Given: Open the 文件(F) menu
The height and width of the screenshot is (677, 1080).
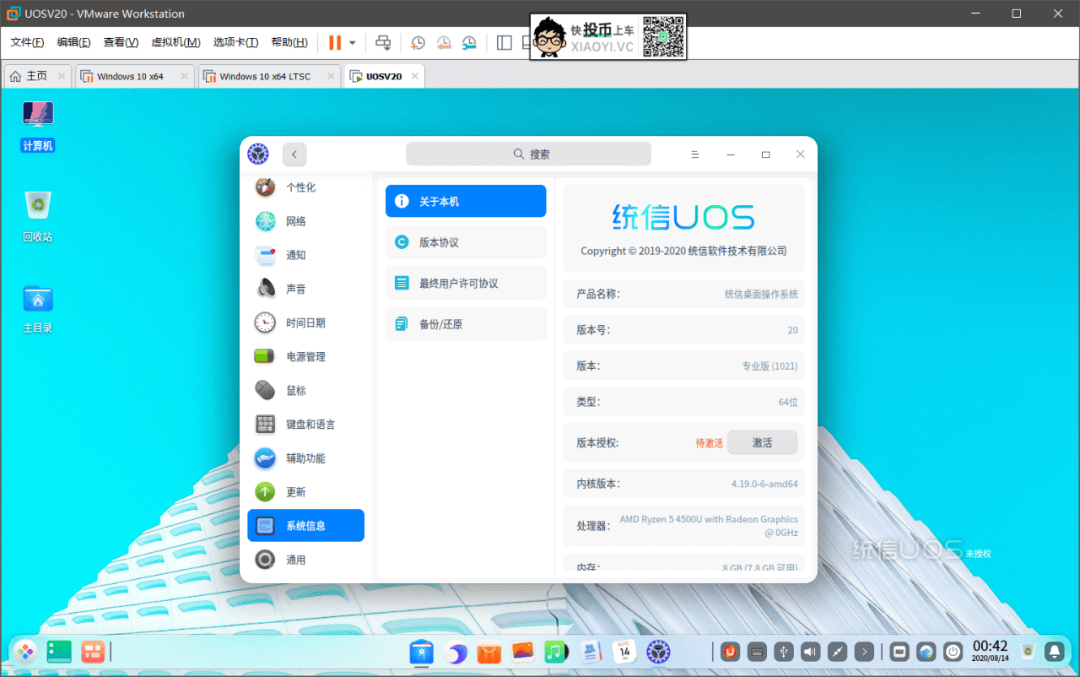Looking at the screenshot, I should (27, 43).
